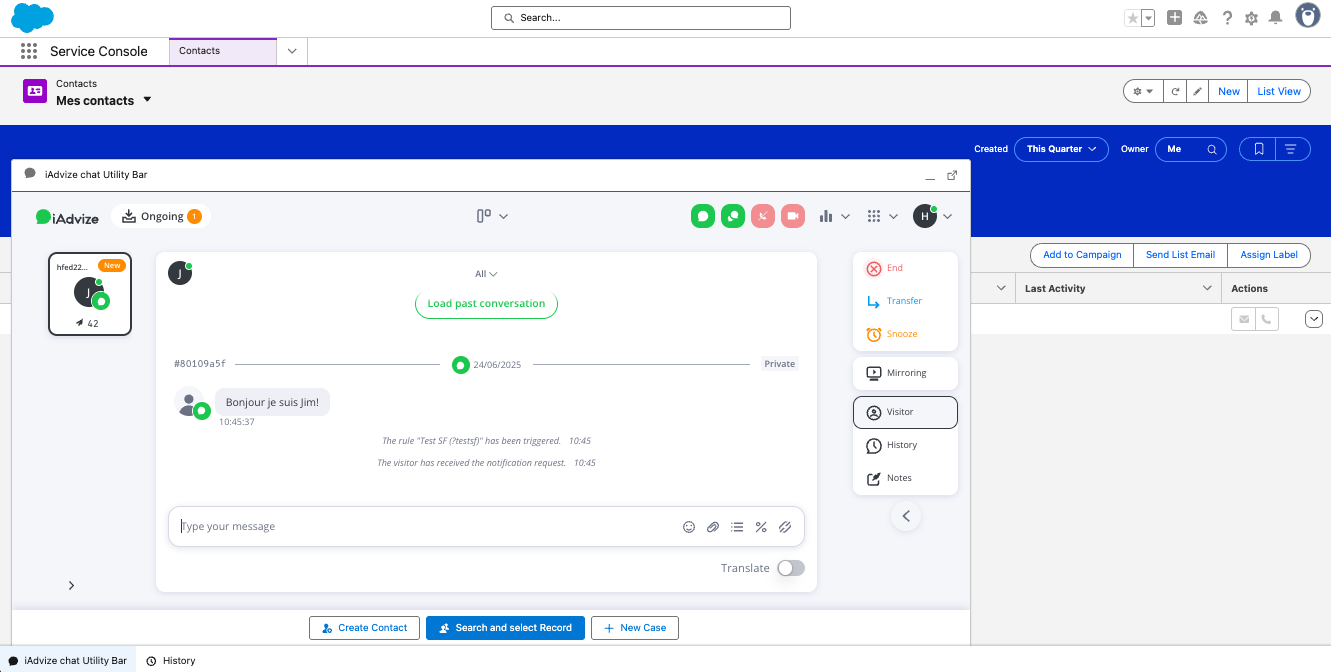Open canned responses list icon
The width and height of the screenshot is (1331, 672).
click(737, 527)
